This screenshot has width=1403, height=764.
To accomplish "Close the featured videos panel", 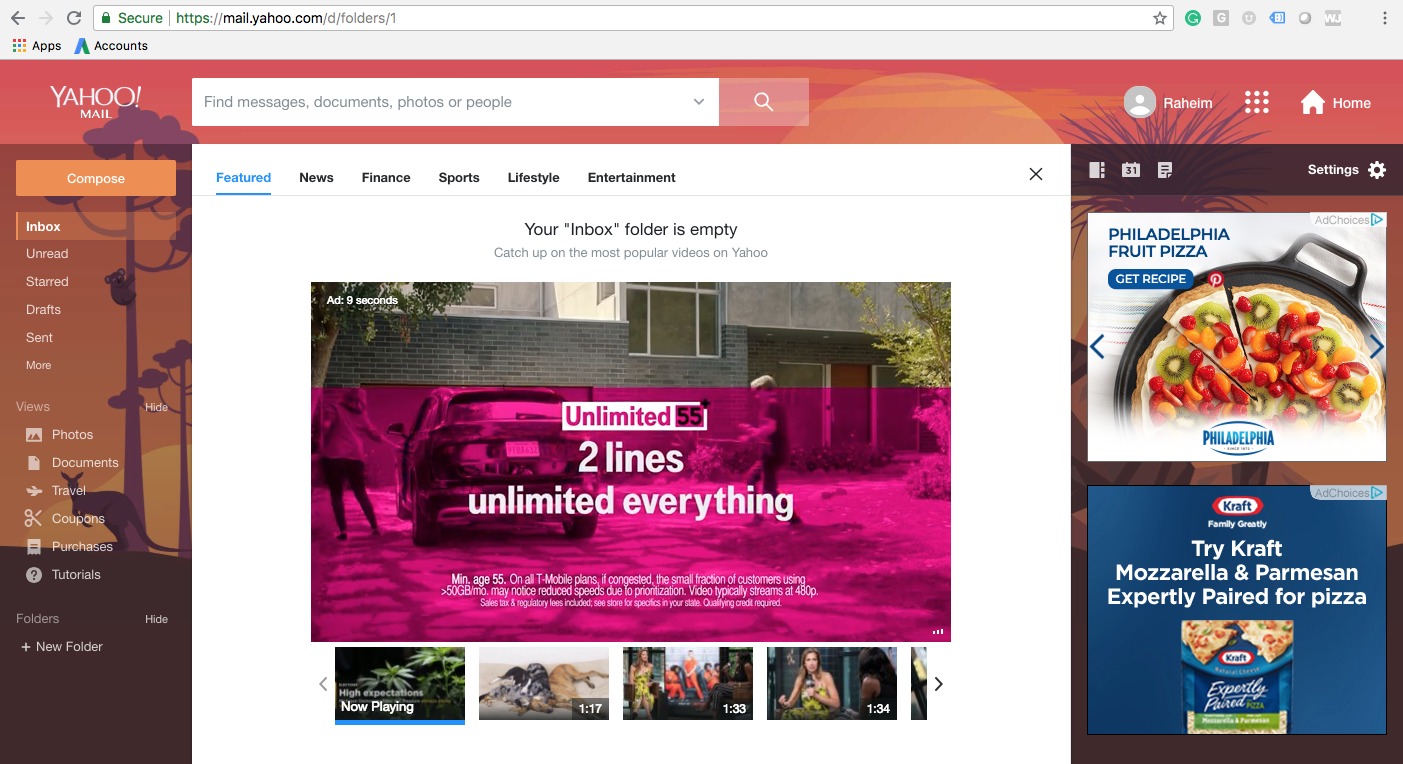I will pos(1036,174).
